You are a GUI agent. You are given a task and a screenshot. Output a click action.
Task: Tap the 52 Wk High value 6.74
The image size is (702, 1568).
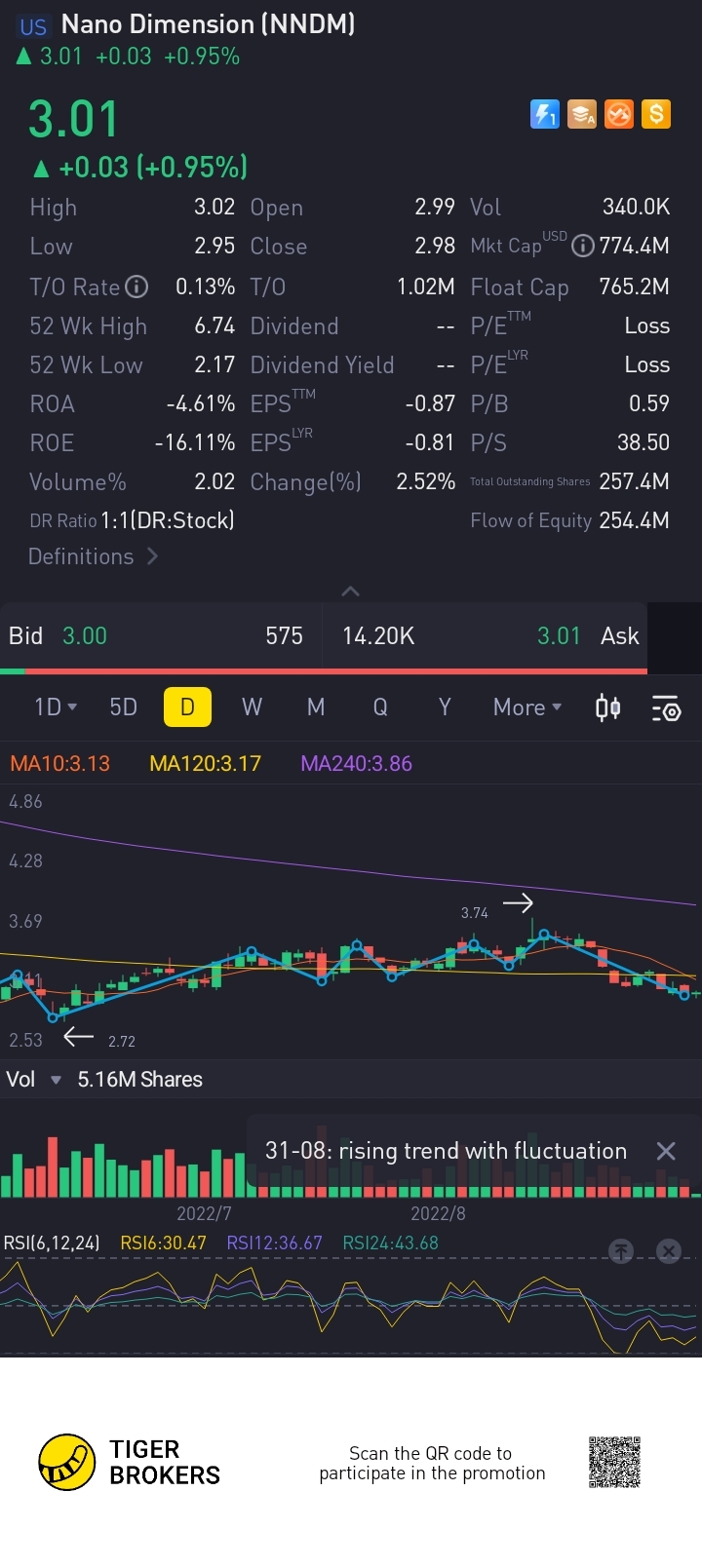214,326
